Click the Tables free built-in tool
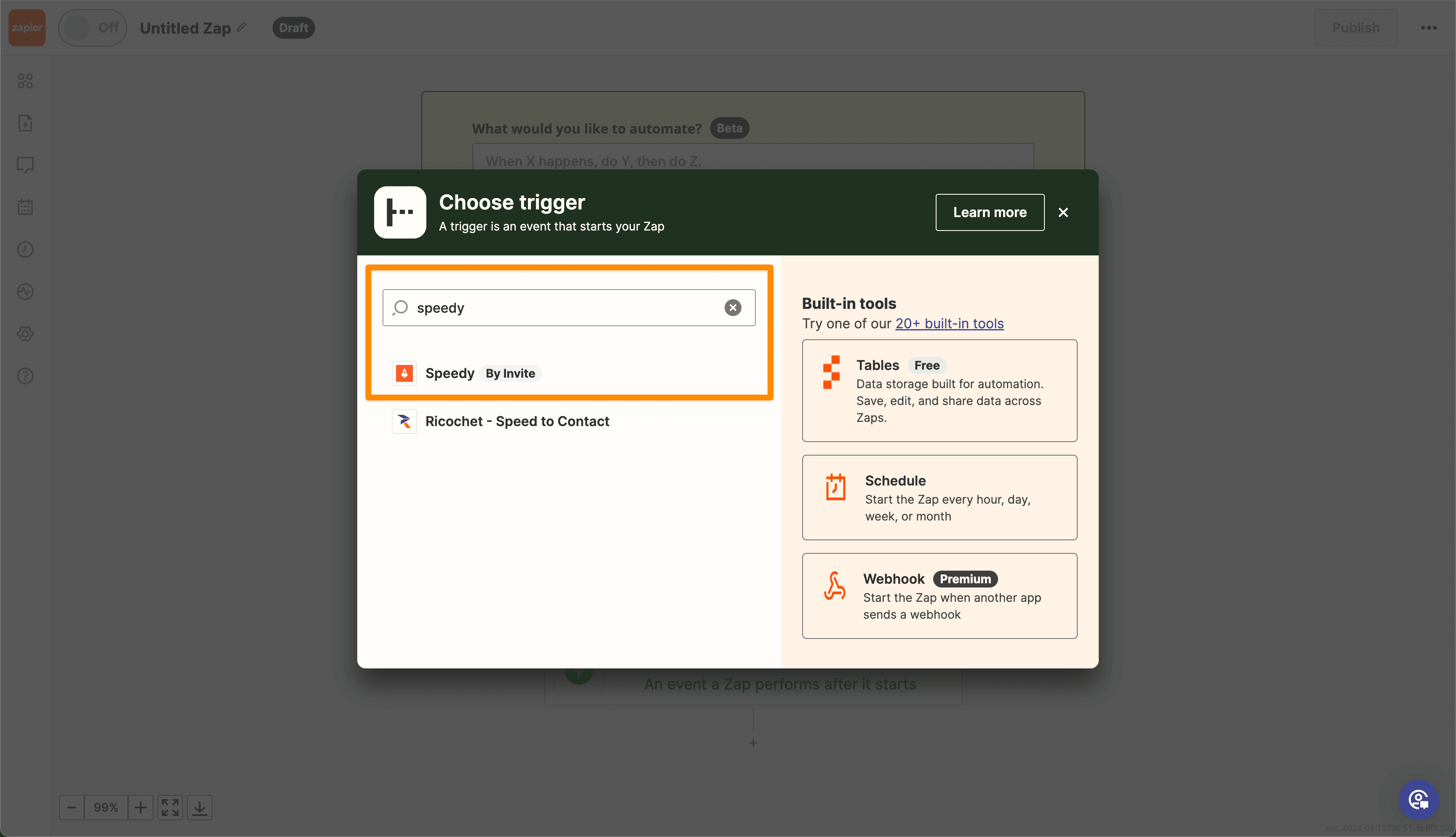The width and height of the screenshot is (1456, 837). point(940,390)
